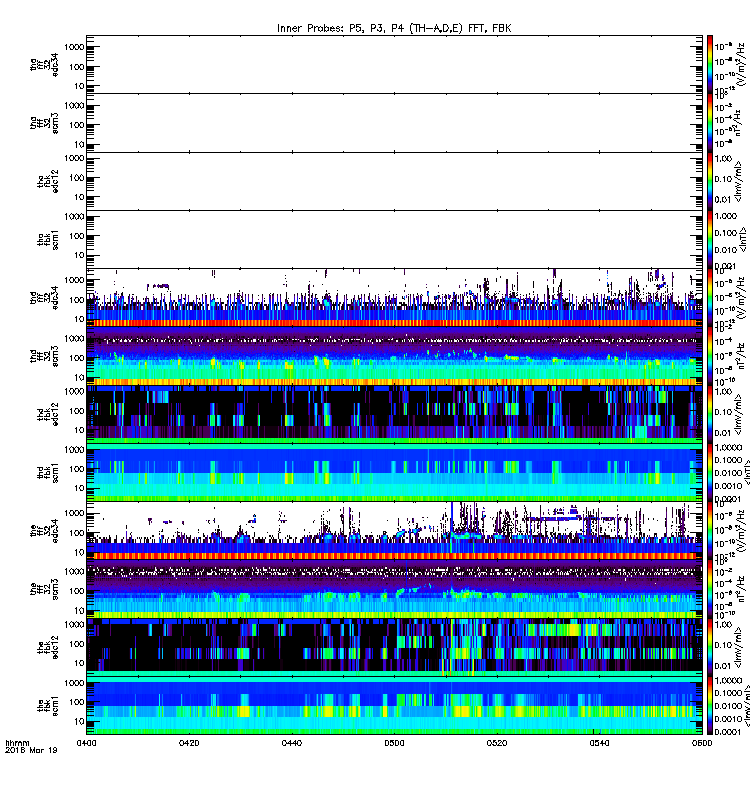
Task: Click the color bar of the thd fbk edc12 panel
Action: (710, 414)
